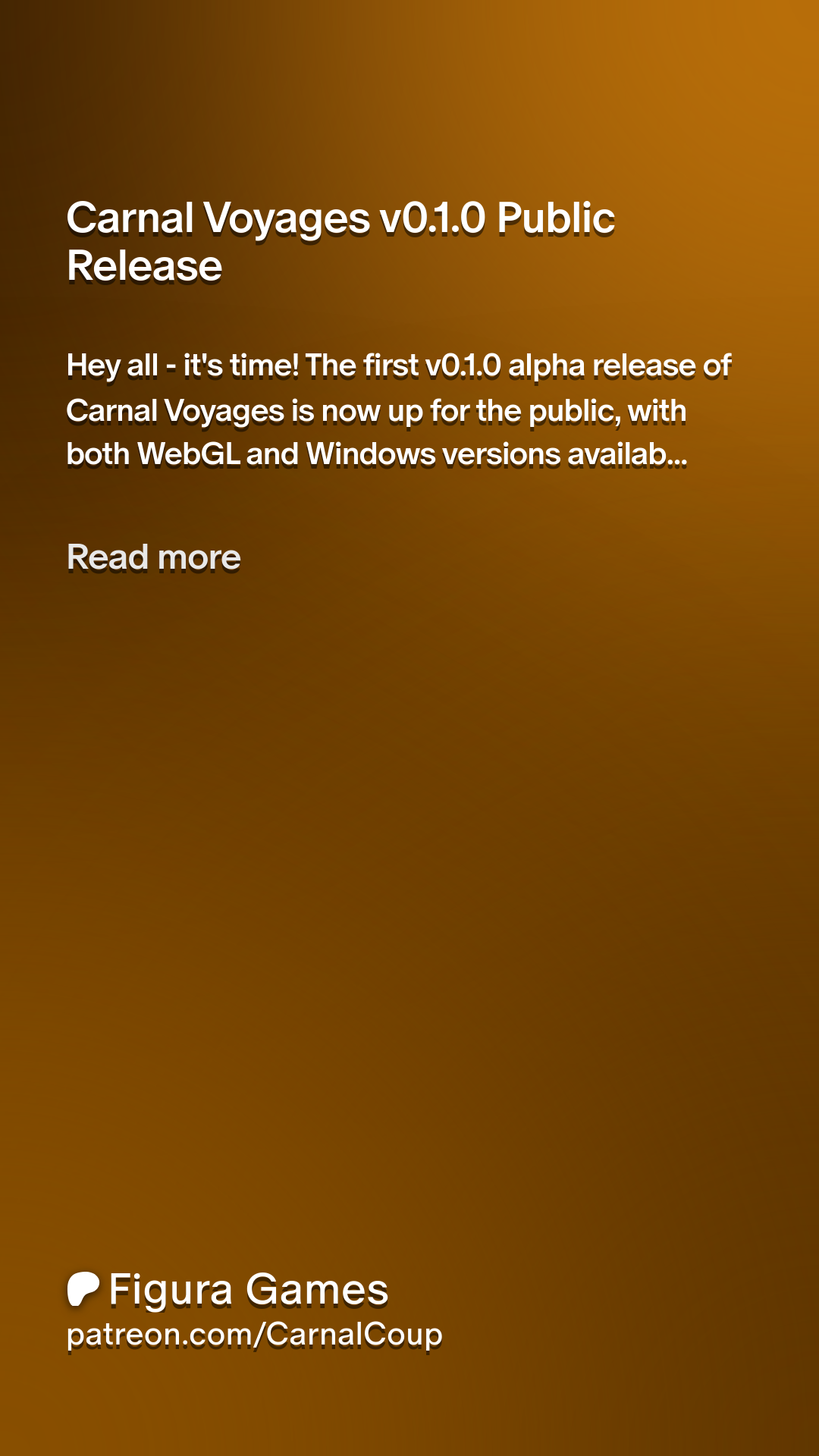819x1456 pixels.
Task: Click the description line starting Carnal Voyages is now
Action: pos(377,411)
